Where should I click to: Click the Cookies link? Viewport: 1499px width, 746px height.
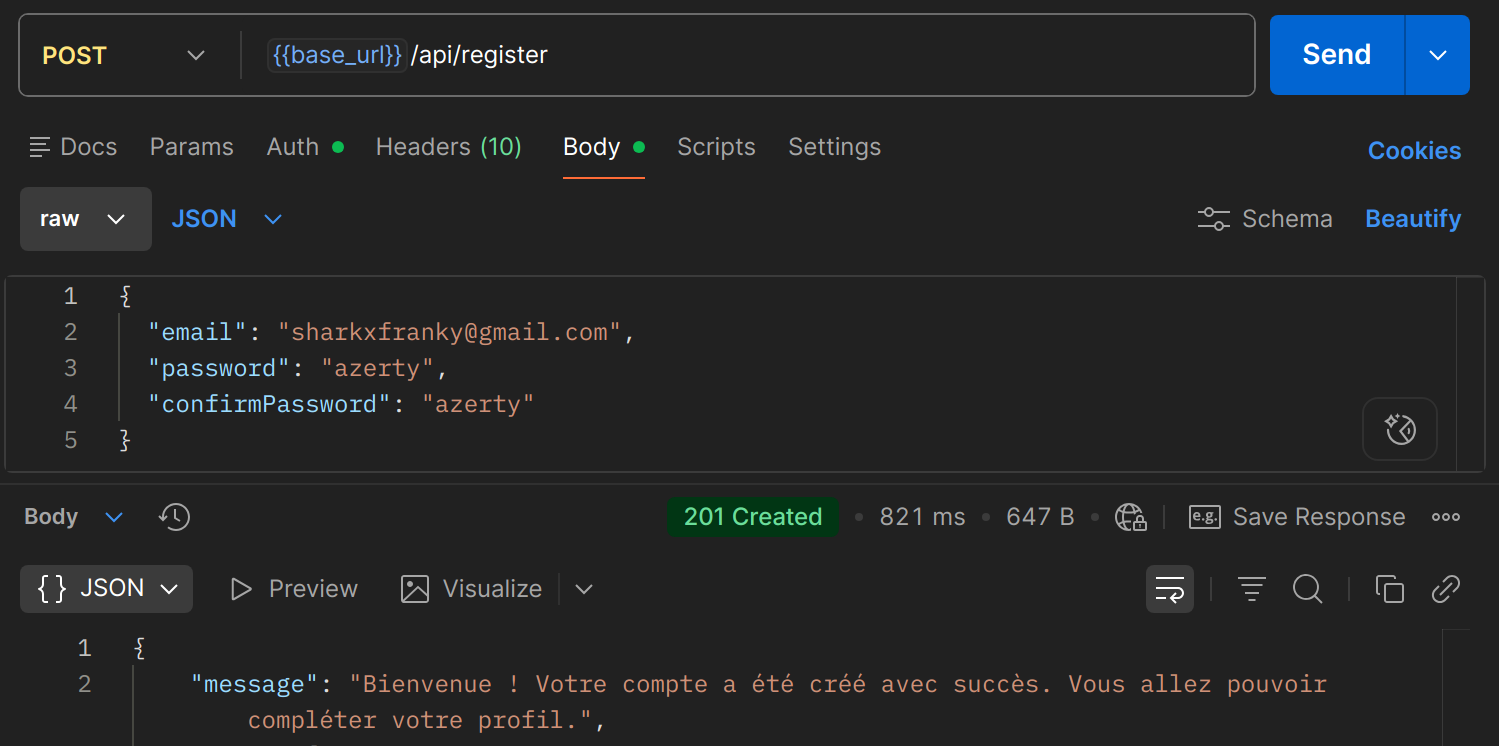pos(1414,151)
